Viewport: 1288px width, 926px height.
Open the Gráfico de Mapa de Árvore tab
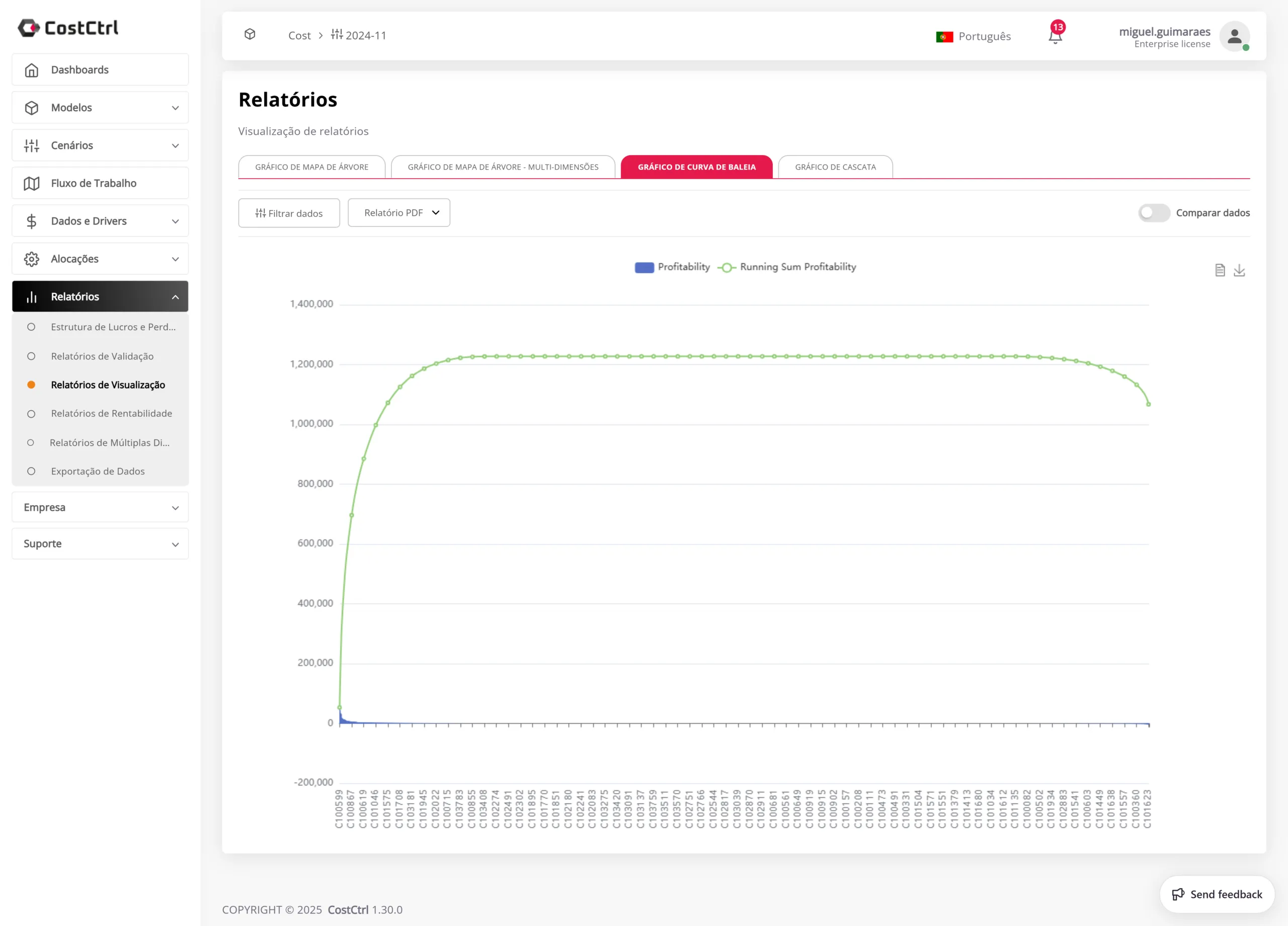click(311, 167)
